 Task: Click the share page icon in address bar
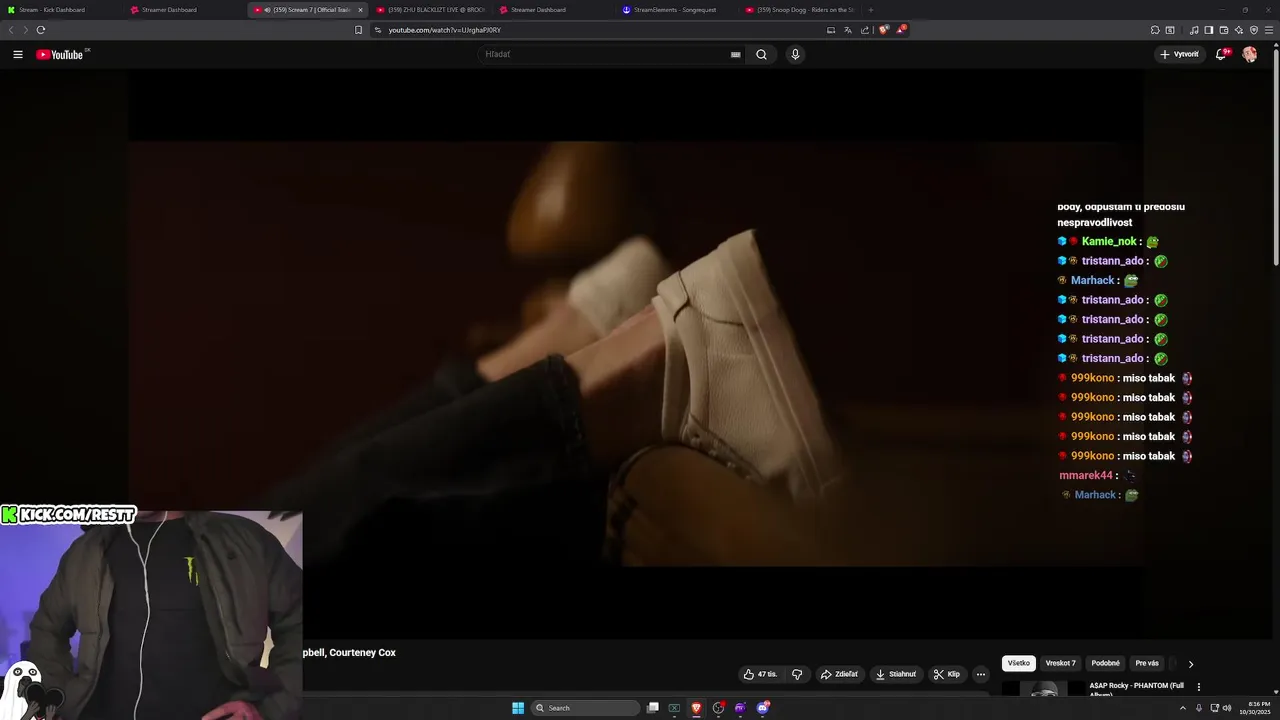coord(865,30)
